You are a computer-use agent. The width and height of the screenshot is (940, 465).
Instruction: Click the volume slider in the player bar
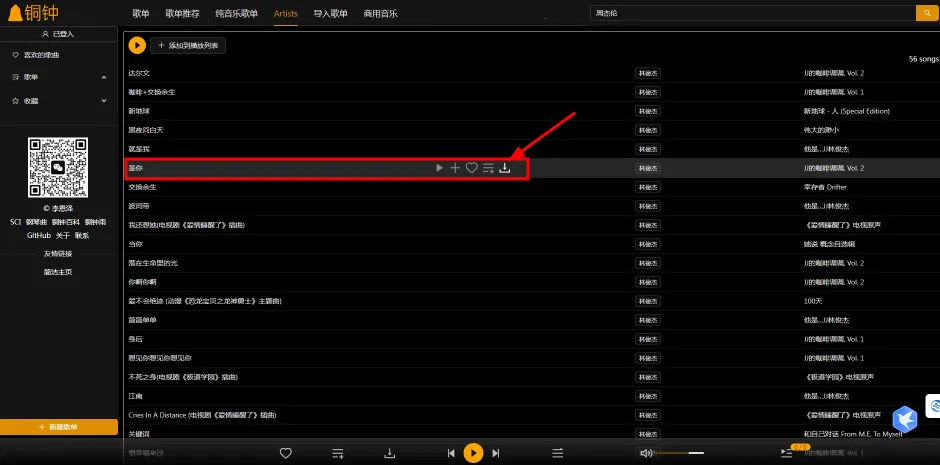(x=680, y=453)
